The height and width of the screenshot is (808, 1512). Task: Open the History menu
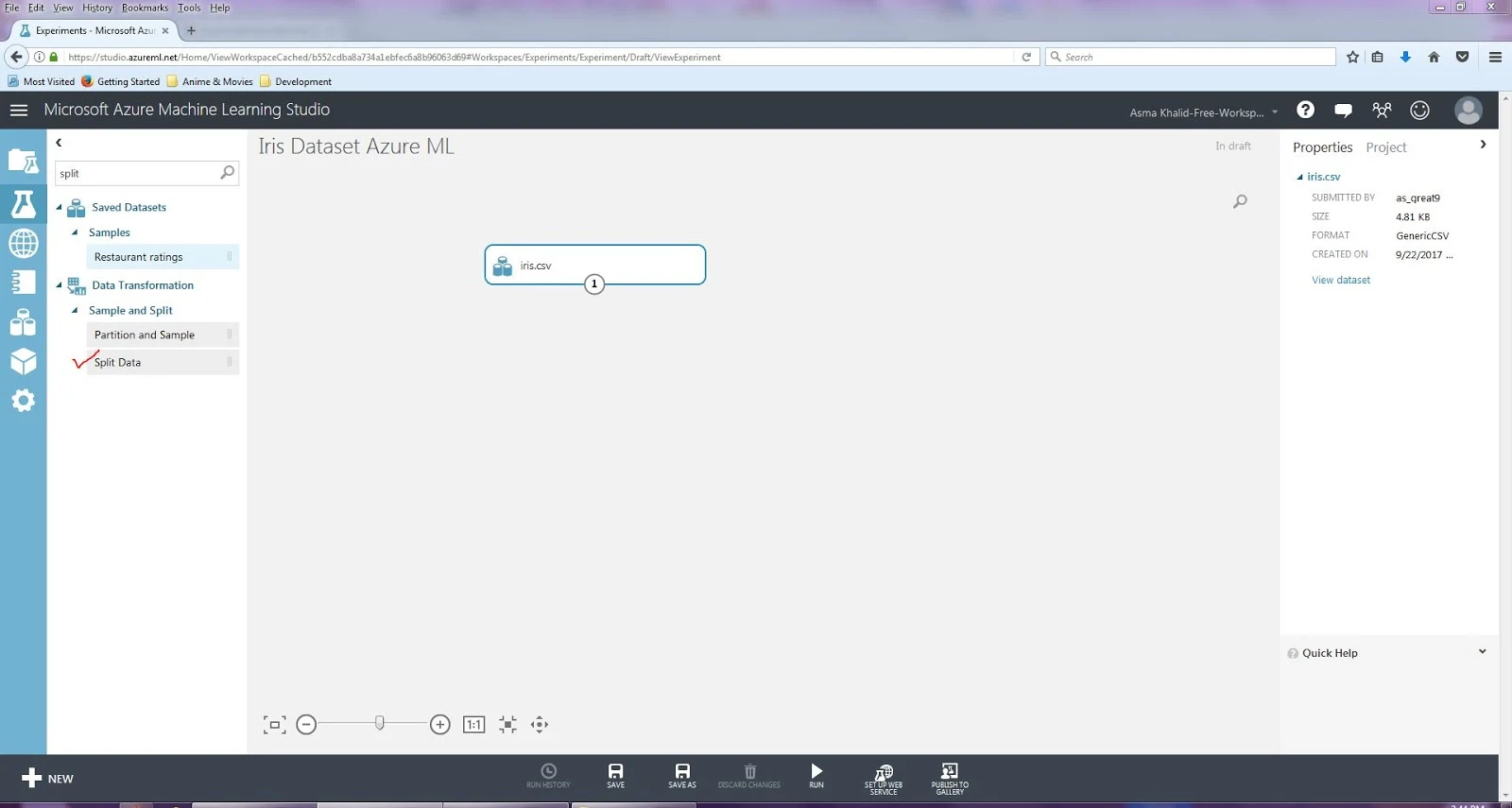pyautogui.click(x=96, y=8)
